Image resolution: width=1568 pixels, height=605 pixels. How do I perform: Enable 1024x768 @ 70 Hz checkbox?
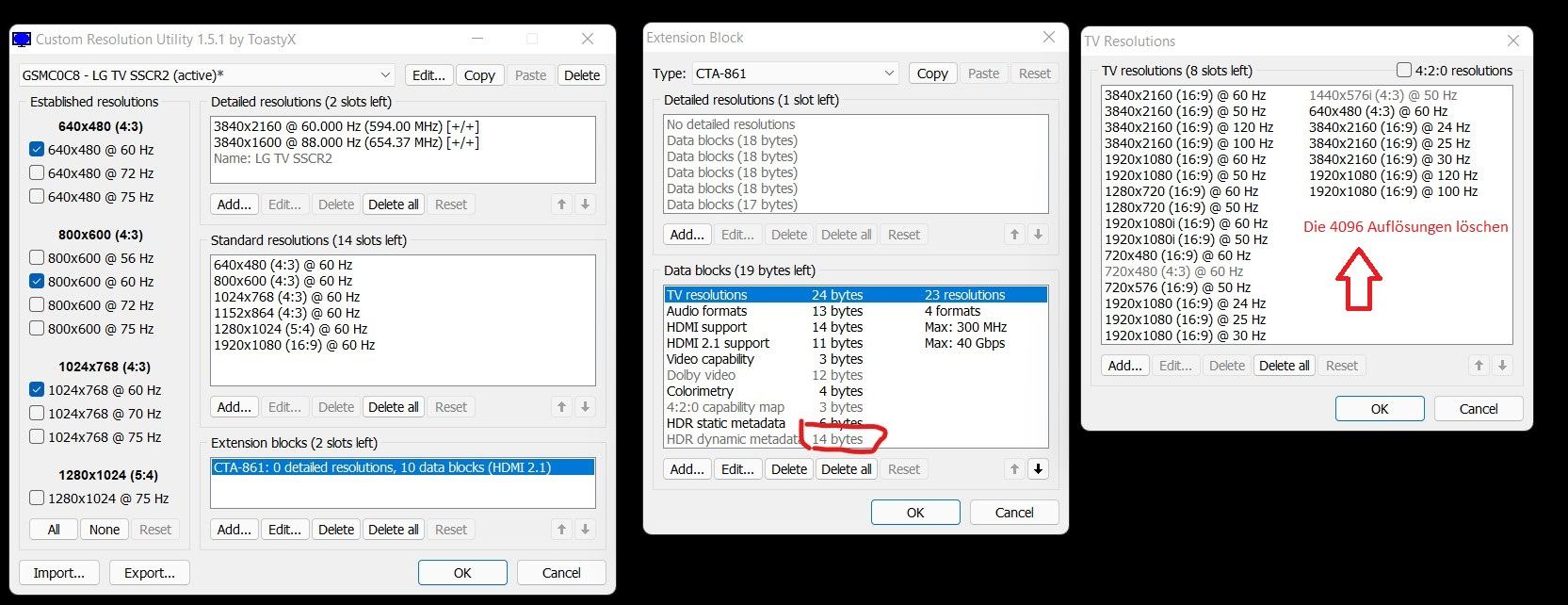click(37, 413)
